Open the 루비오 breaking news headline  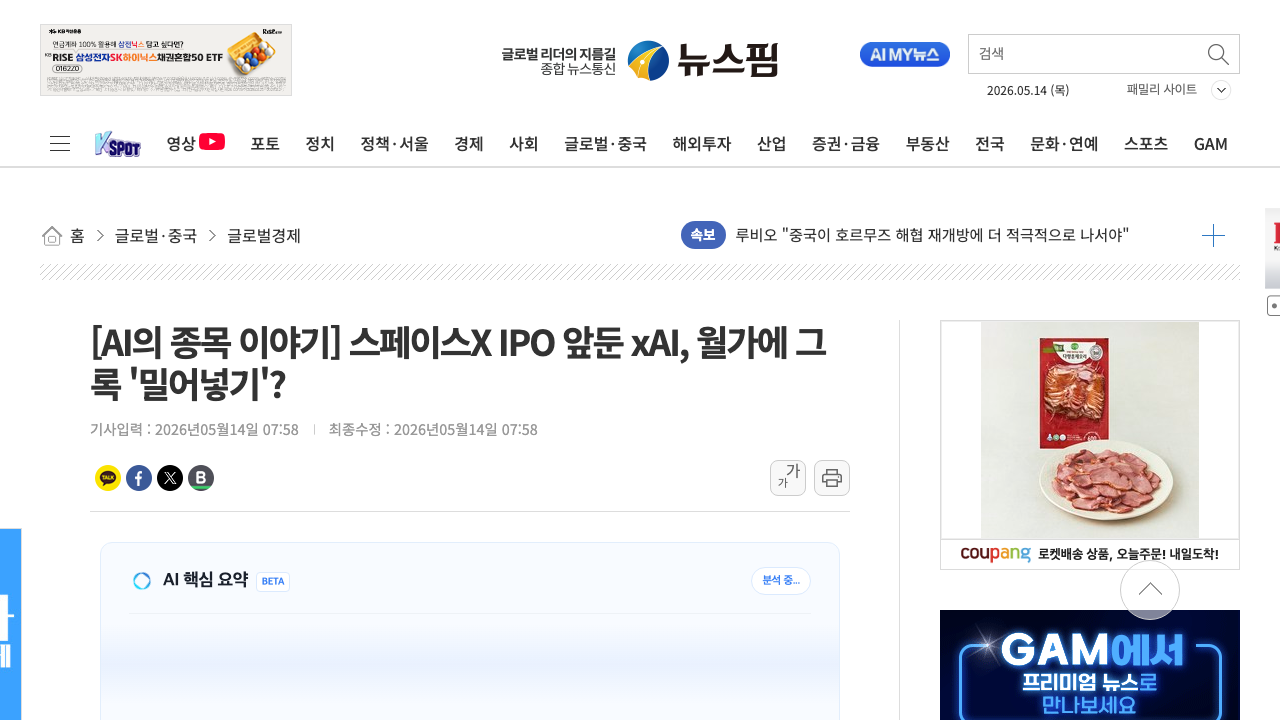932,235
